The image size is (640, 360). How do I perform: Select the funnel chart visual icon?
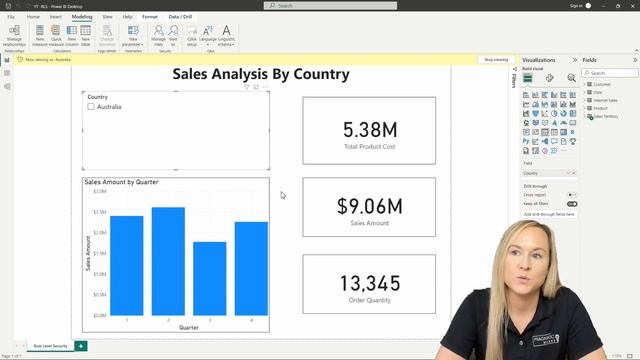pos(536,113)
